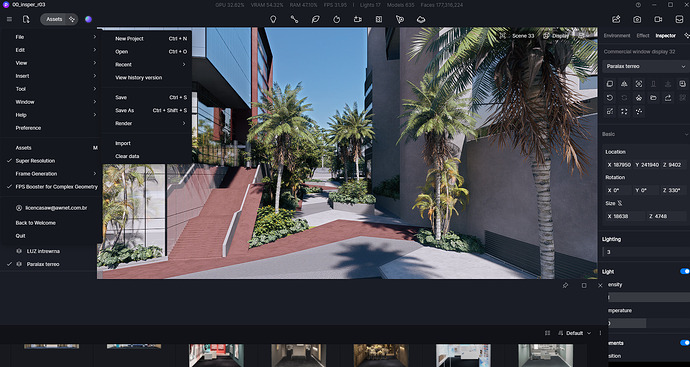Click the video recording icon

point(658,19)
